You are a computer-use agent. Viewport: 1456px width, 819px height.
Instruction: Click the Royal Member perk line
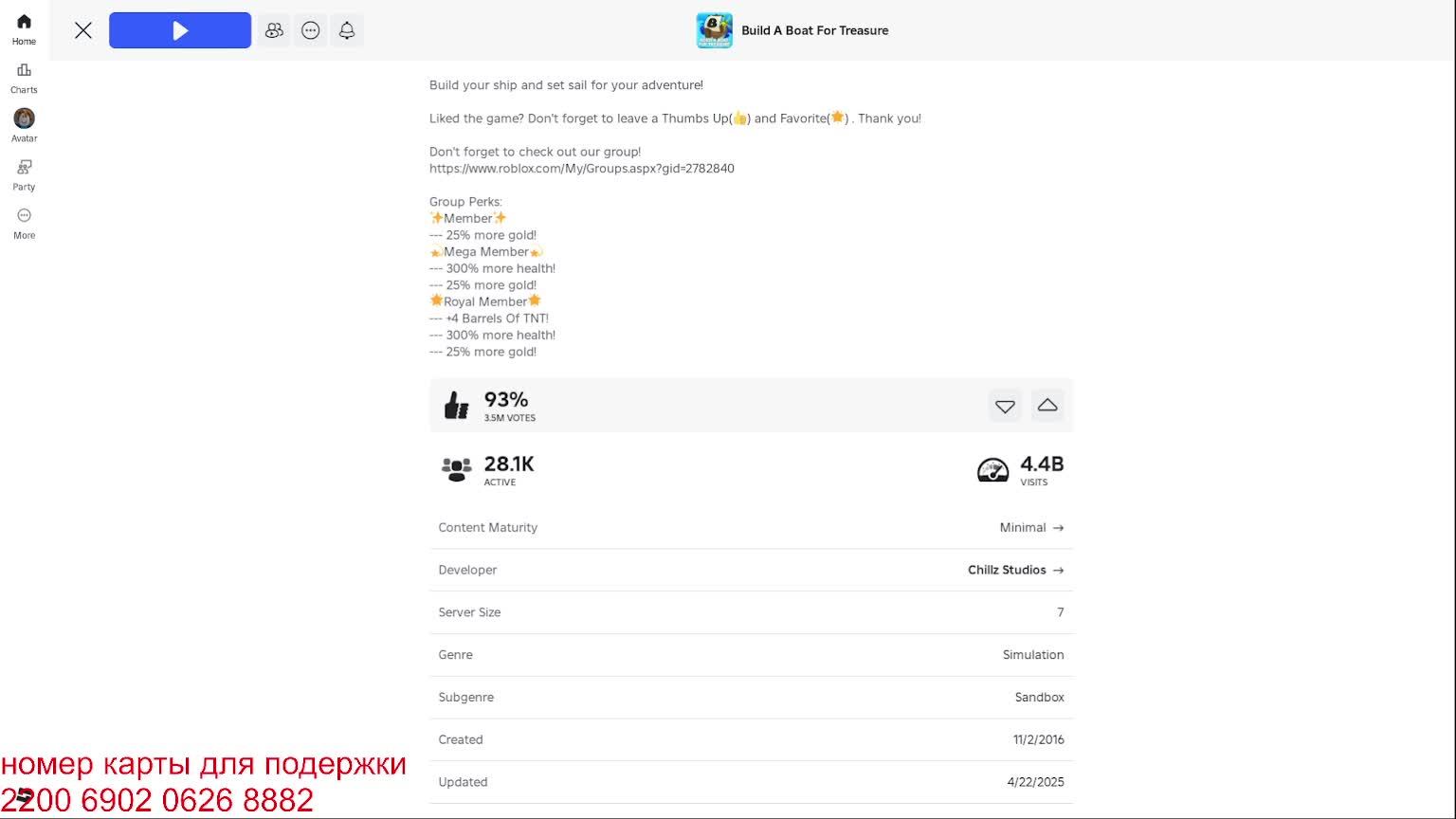click(485, 301)
